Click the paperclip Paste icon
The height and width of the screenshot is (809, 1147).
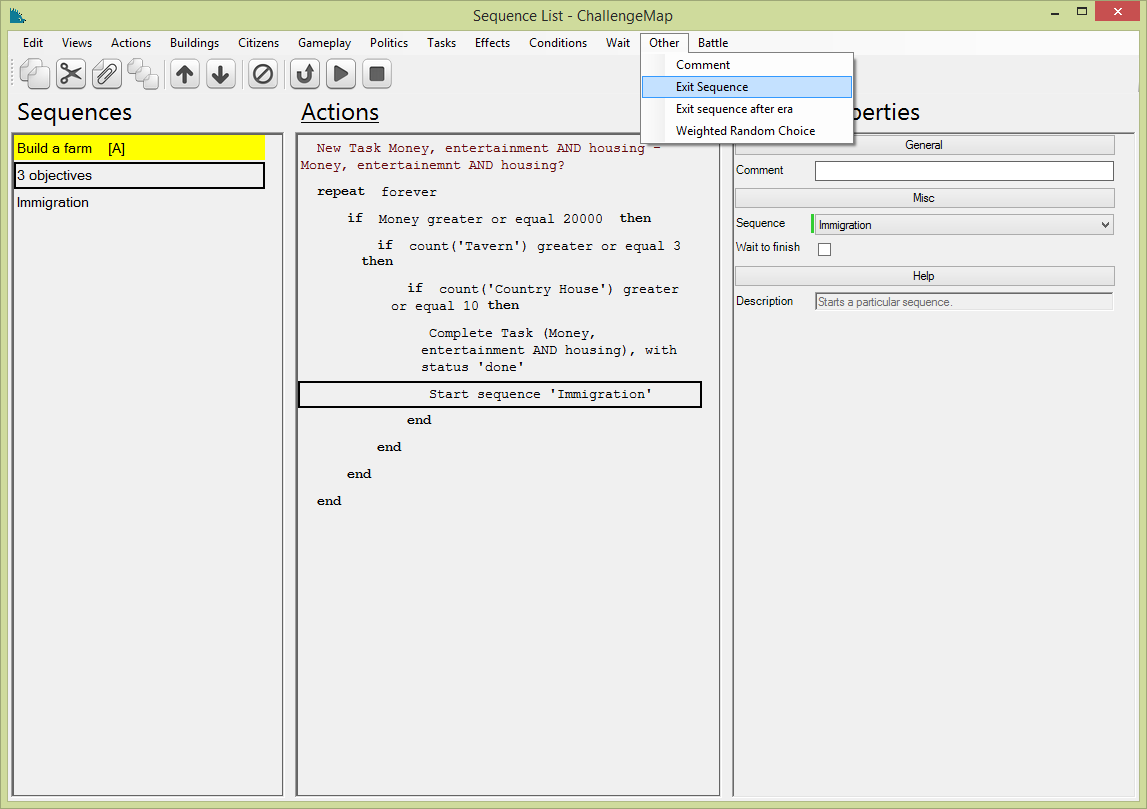(x=107, y=74)
